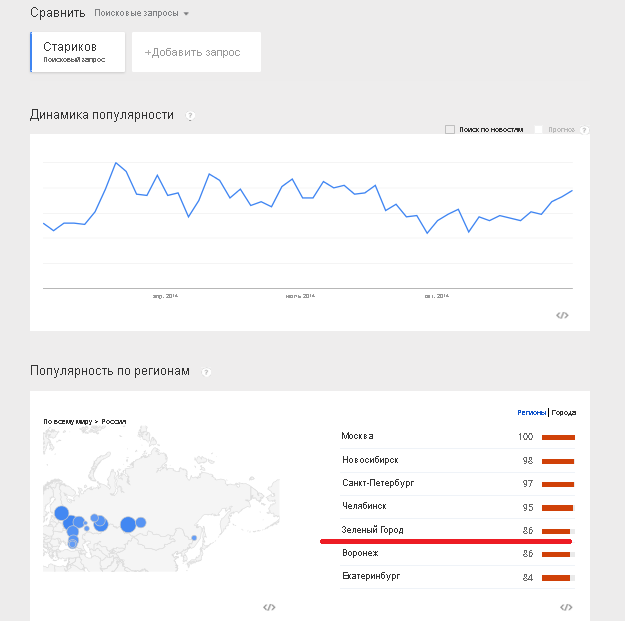The width and height of the screenshot is (625, 621).
Task: Click the blue trend line on chart
Action: click(x=117, y=162)
